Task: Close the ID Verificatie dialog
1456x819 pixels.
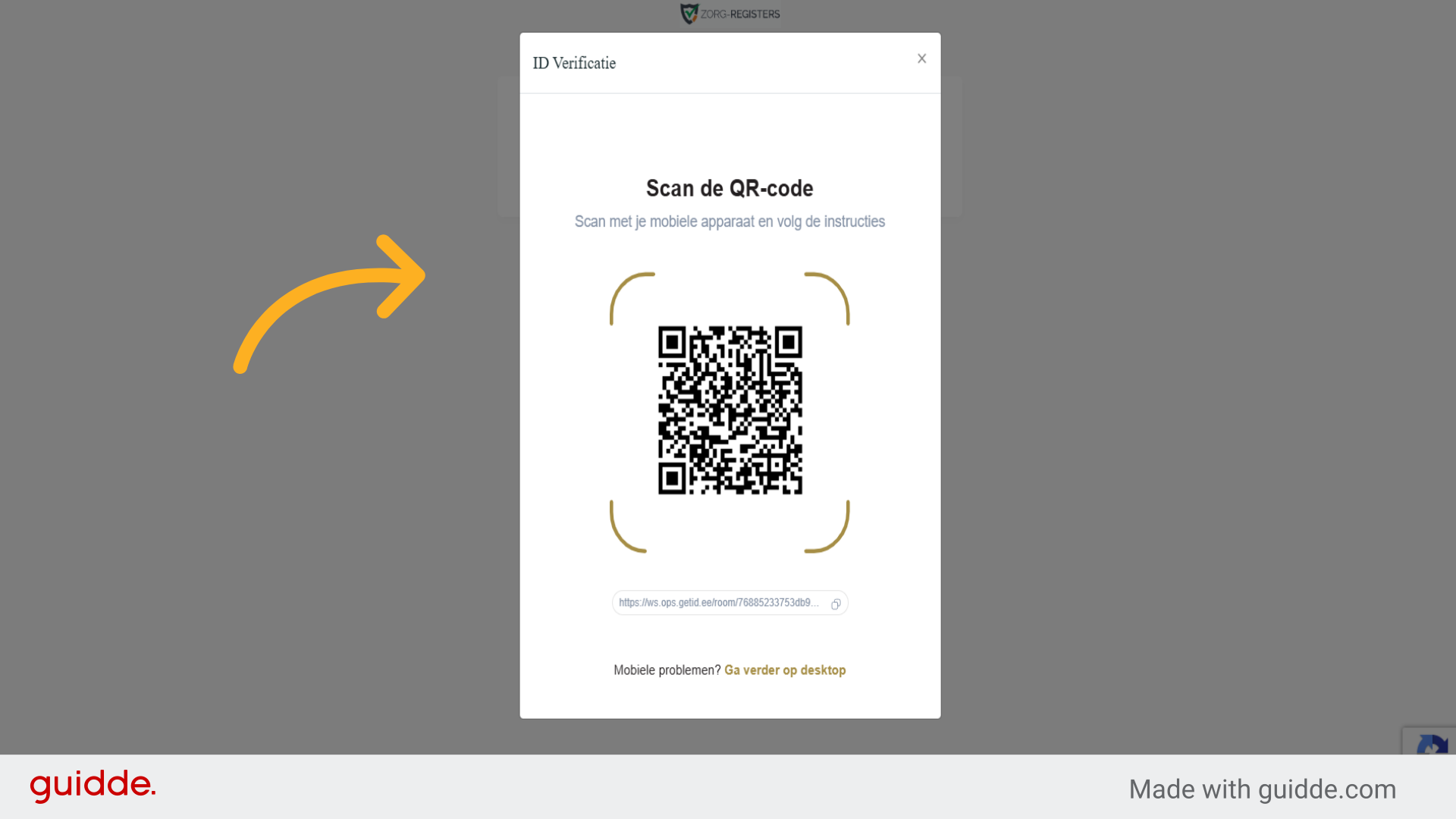Action: [921, 58]
